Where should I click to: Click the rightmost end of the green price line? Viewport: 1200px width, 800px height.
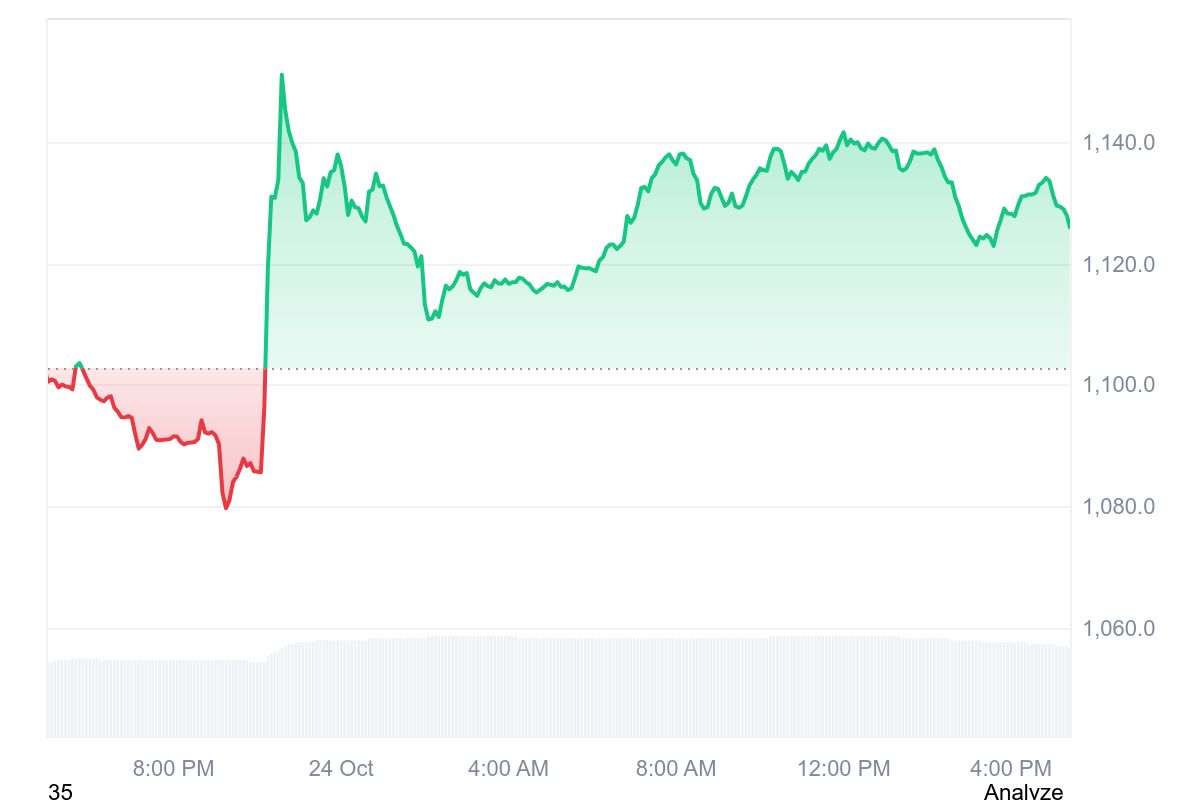(x=1069, y=227)
